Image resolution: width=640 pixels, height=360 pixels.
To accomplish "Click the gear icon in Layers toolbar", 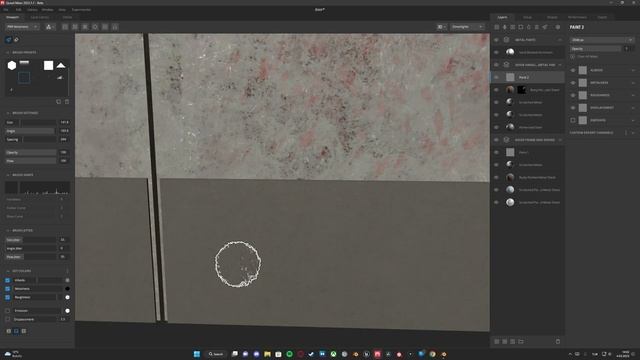I will point(558,27).
